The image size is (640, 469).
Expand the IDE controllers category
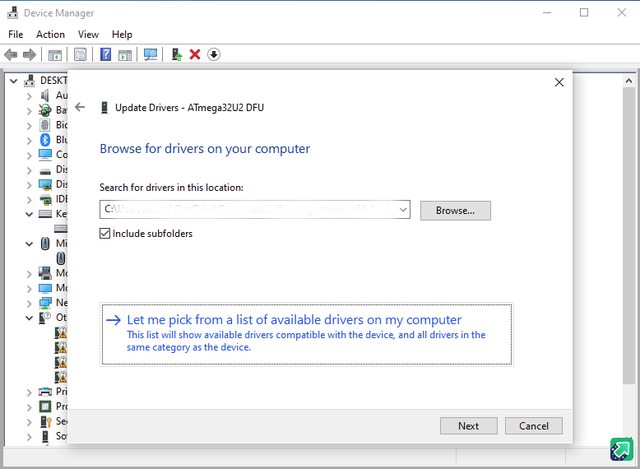pos(29,200)
